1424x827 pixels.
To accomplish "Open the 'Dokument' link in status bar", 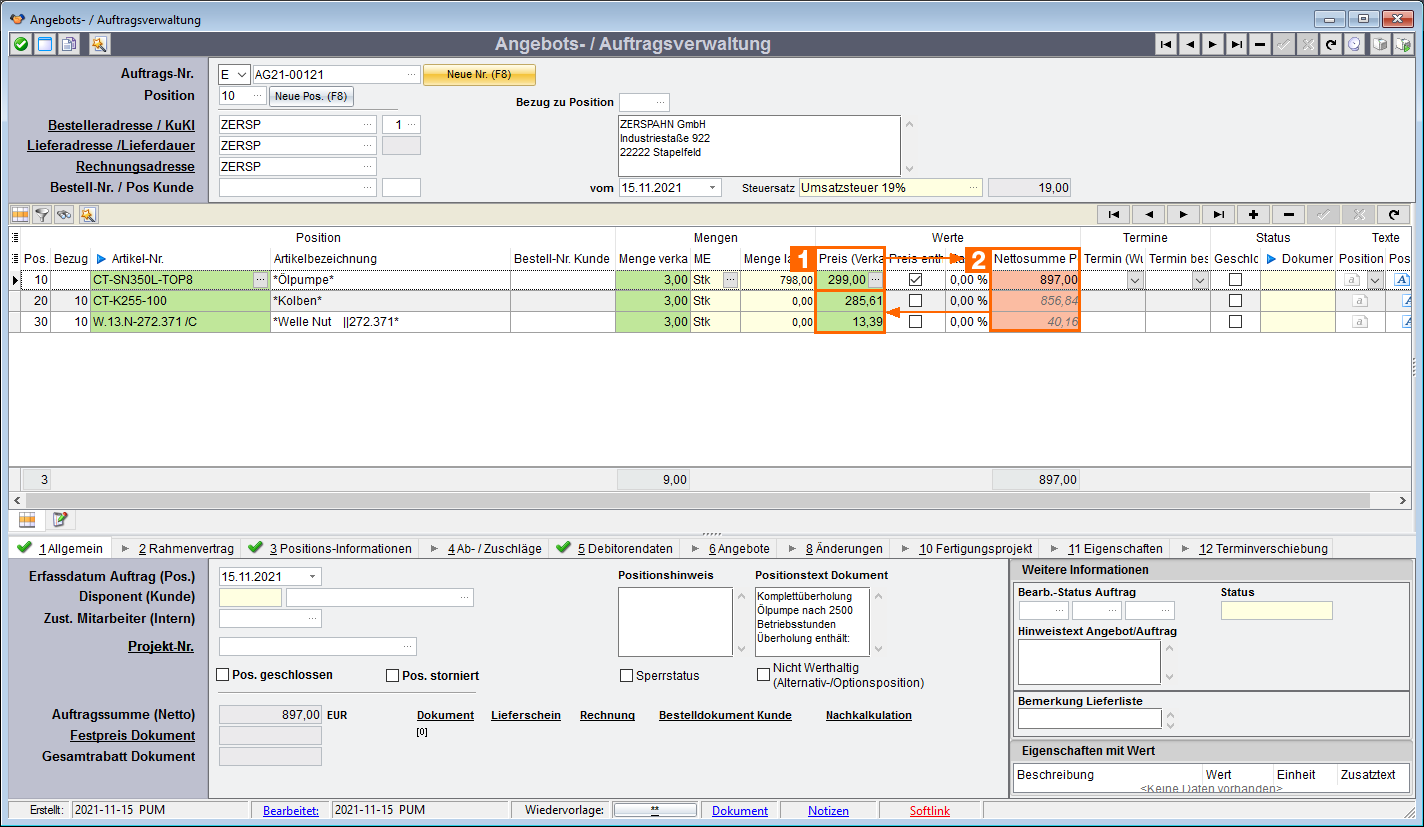I will [x=740, y=811].
